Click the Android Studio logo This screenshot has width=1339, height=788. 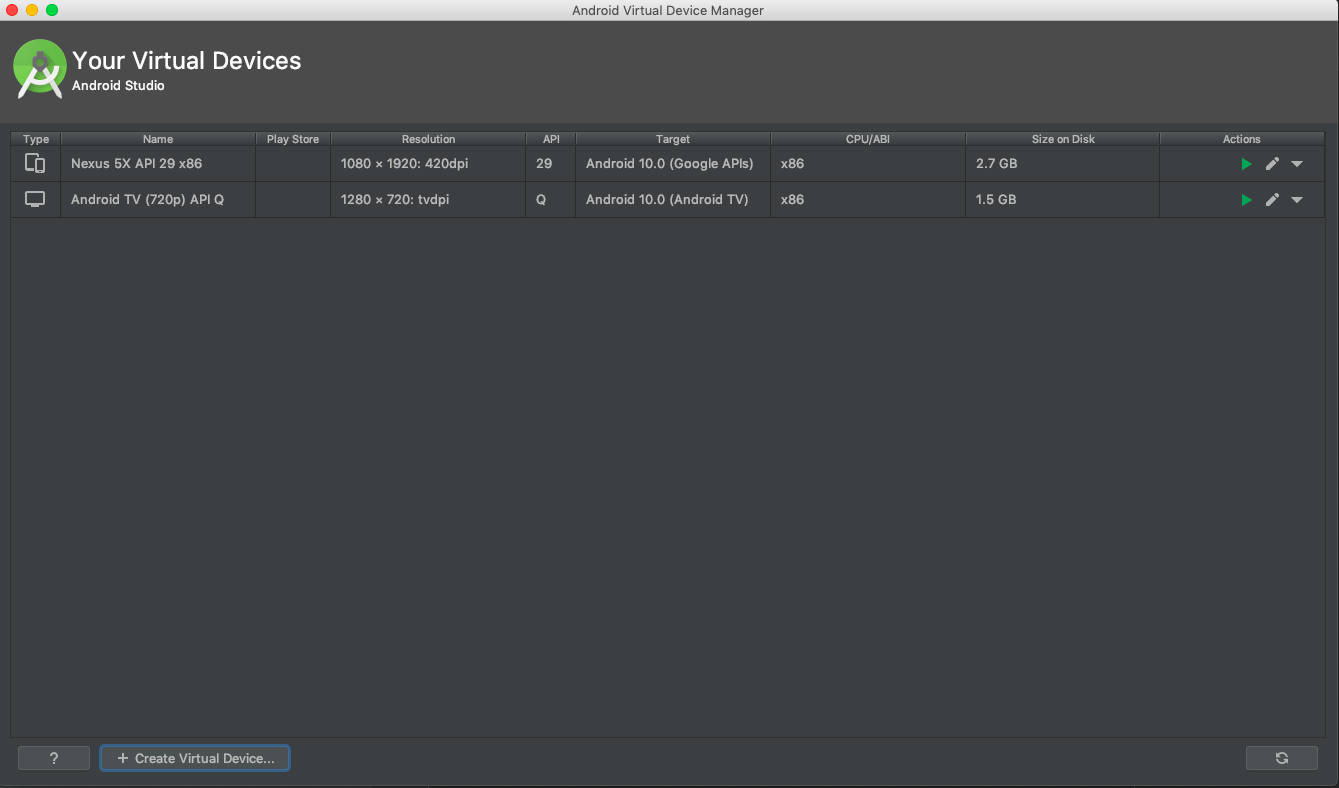pyautogui.click(x=39, y=68)
